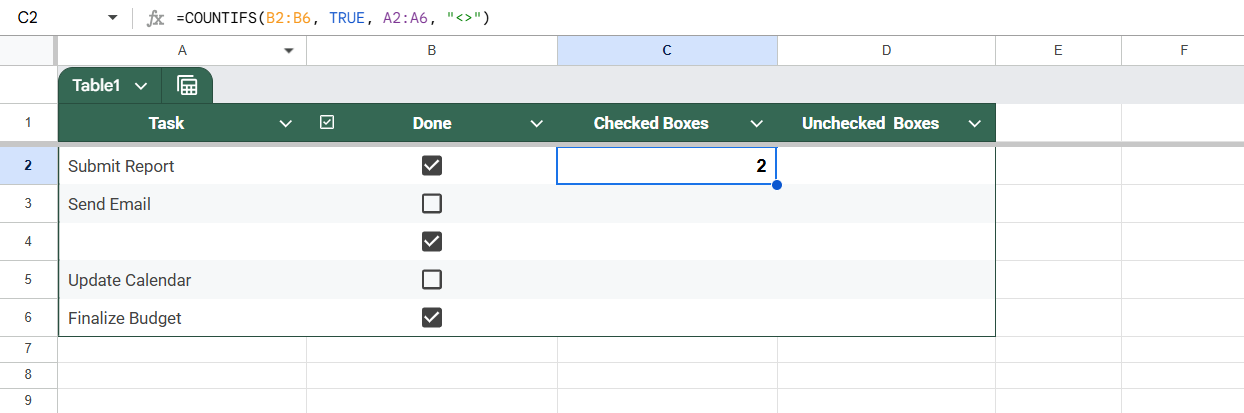The height and width of the screenshot is (413, 1244).
Task: Click the checkbox type icon in Done header
Action: (326, 122)
